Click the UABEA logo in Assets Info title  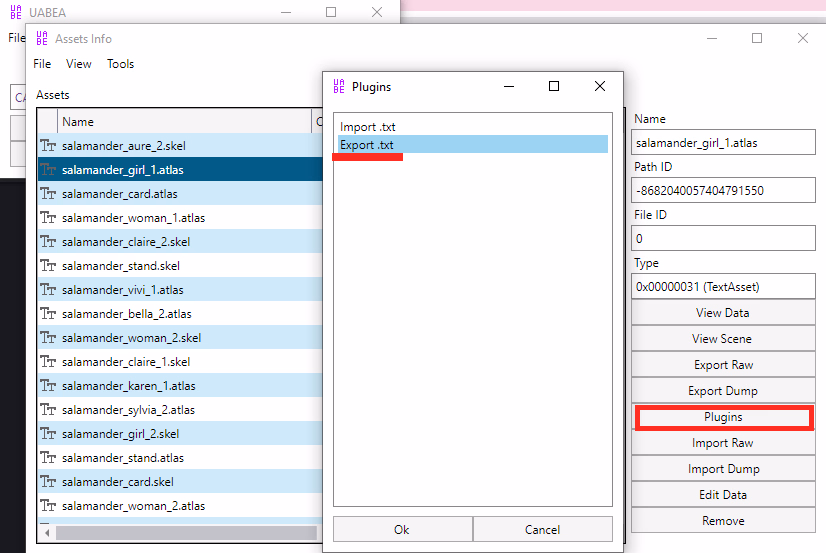(x=41, y=39)
